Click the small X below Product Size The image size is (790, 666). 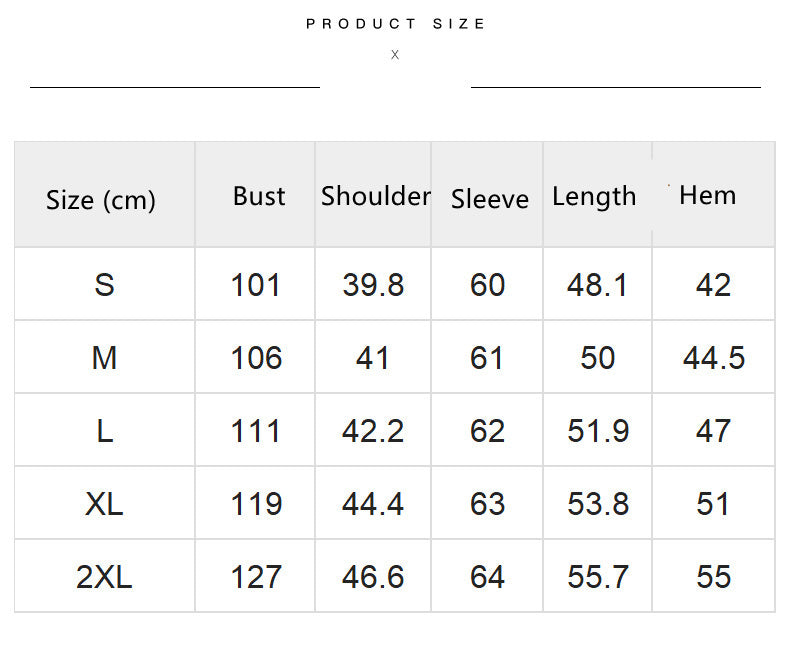click(395, 55)
